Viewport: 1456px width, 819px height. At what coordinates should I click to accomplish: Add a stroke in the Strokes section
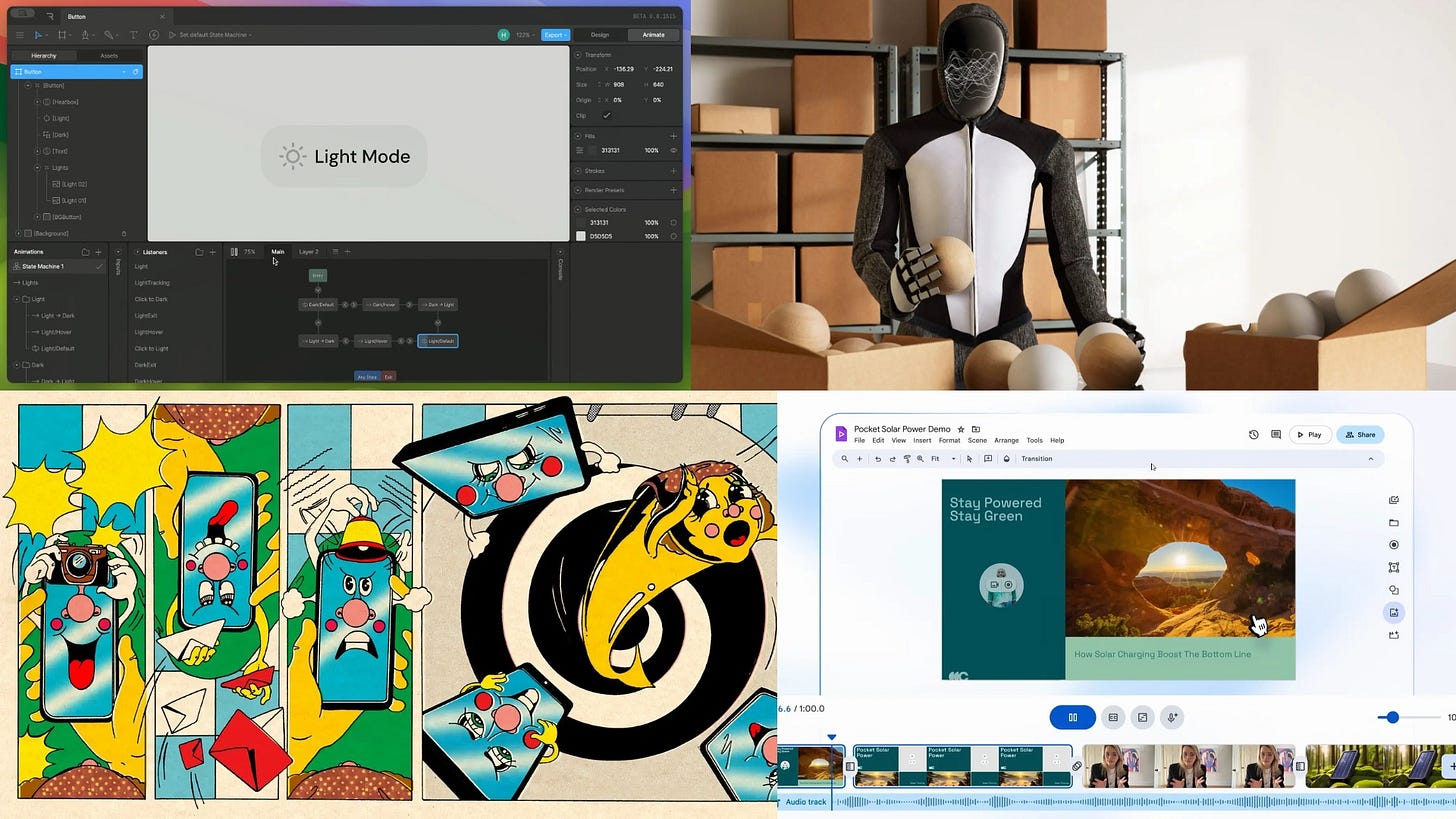point(673,171)
